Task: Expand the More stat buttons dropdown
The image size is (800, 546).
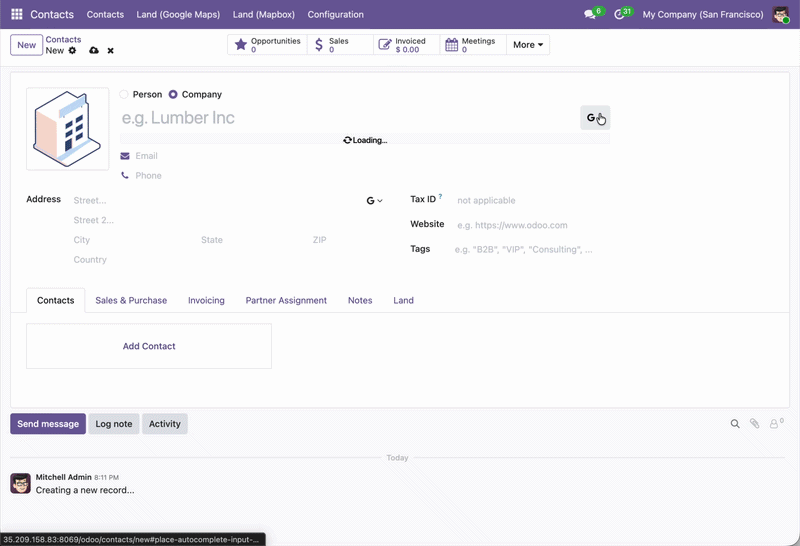Action: point(528,45)
